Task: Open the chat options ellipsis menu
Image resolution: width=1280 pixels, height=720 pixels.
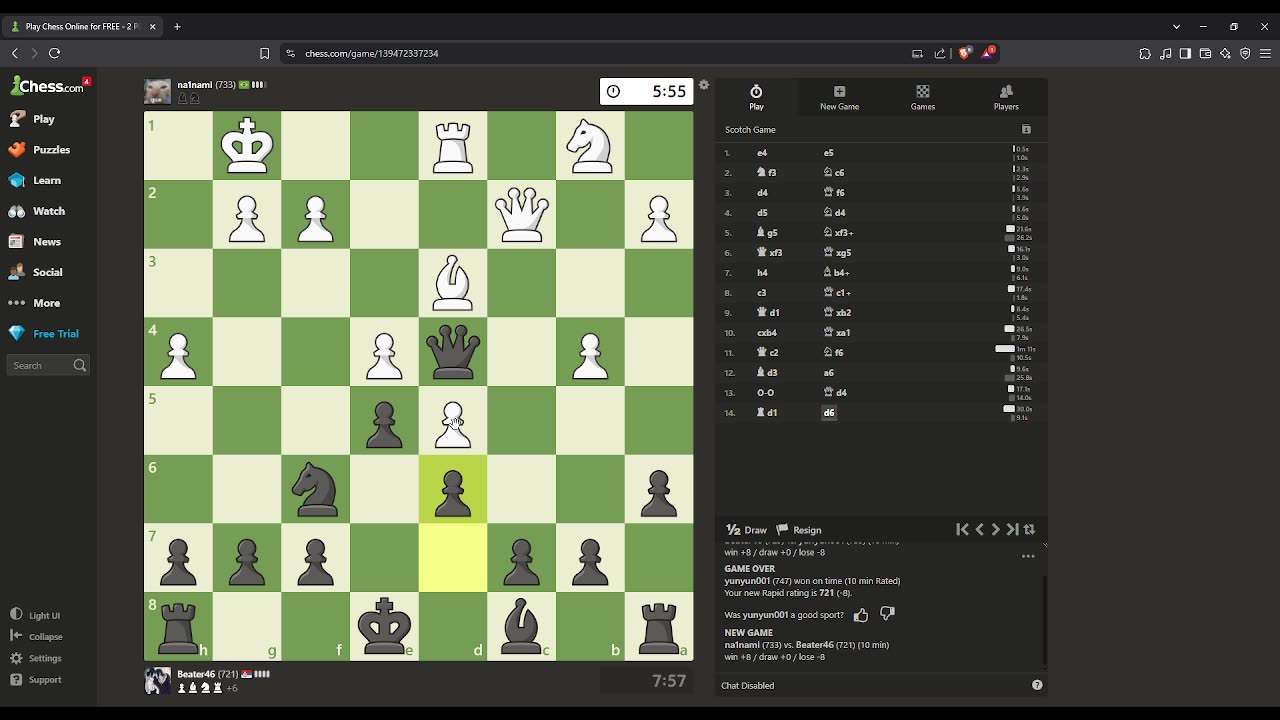Action: tap(1028, 557)
